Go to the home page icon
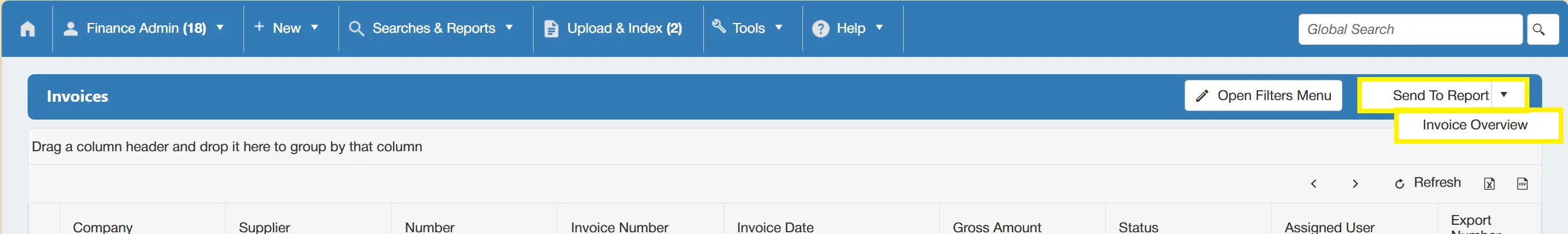Image resolution: width=1568 pixels, height=234 pixels. pos(28,29)
